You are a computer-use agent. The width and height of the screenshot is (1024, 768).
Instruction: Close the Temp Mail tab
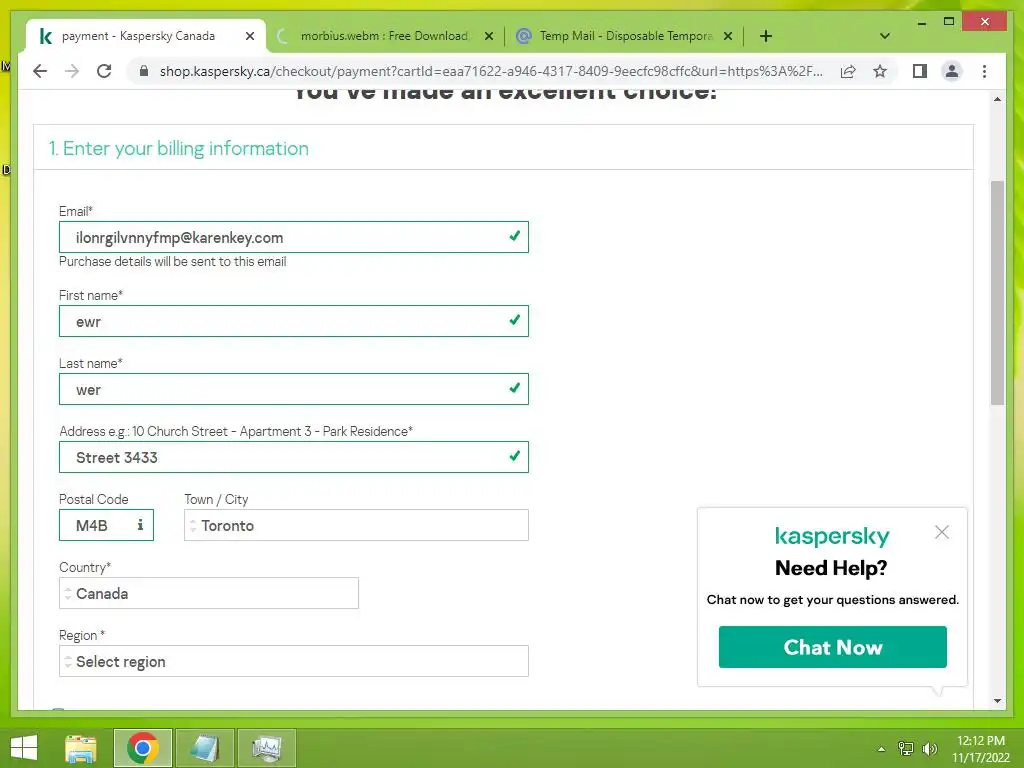pyautogui.click(x=728, y=36)
